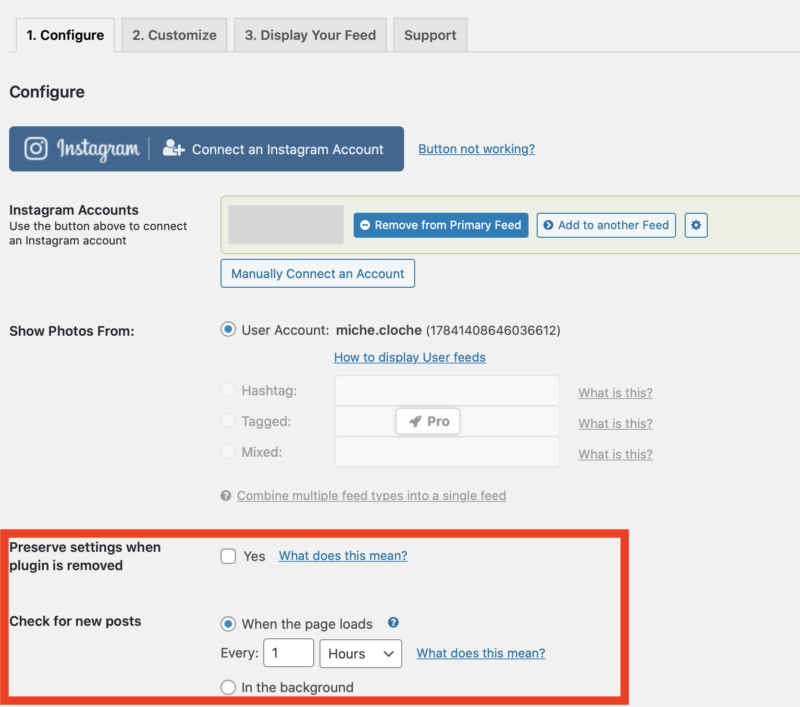
Task: Open the account settings gear icon
Action: pyautogui.click(x=696, y=225)
